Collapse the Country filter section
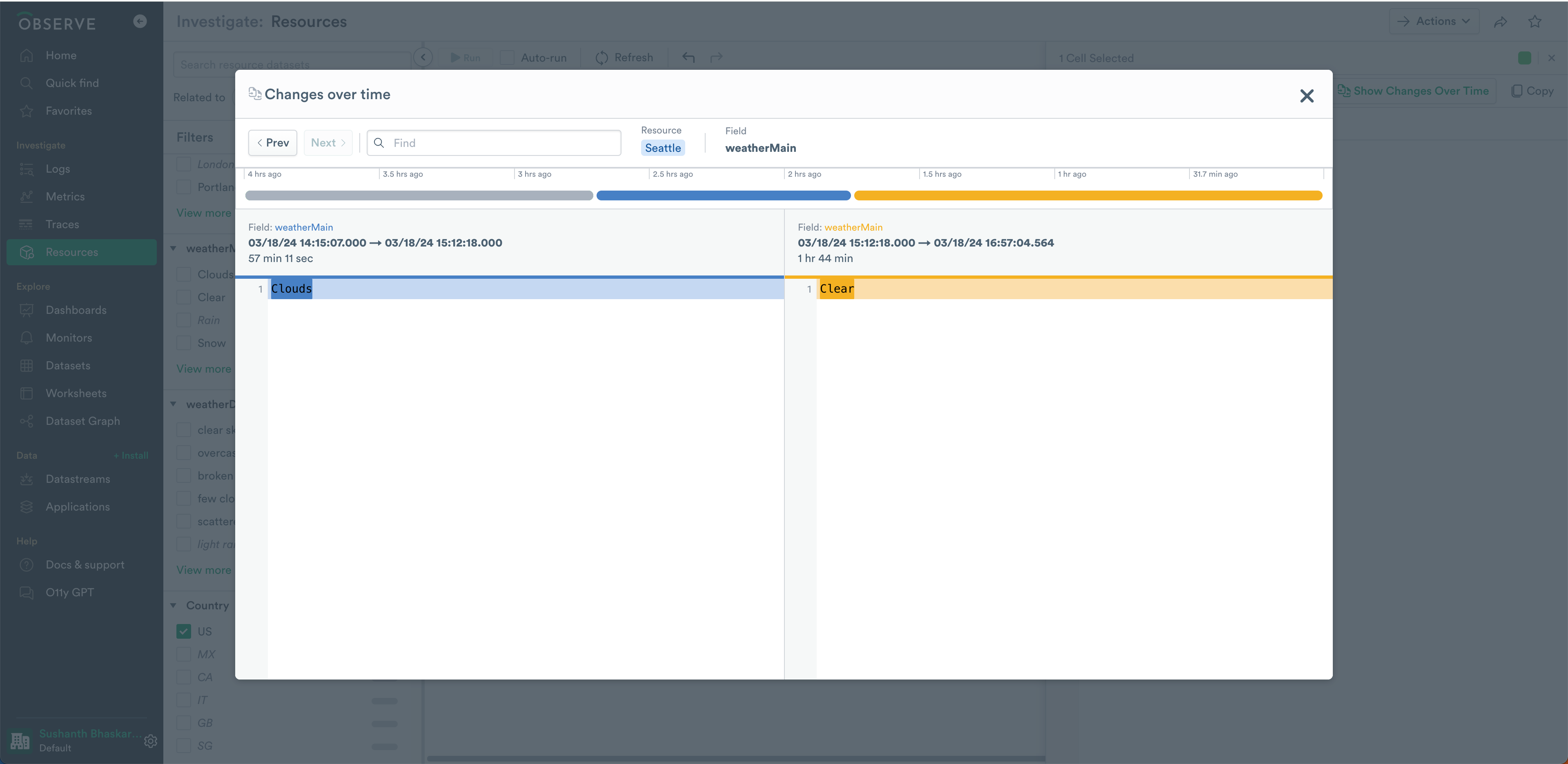 pos(174,606)
